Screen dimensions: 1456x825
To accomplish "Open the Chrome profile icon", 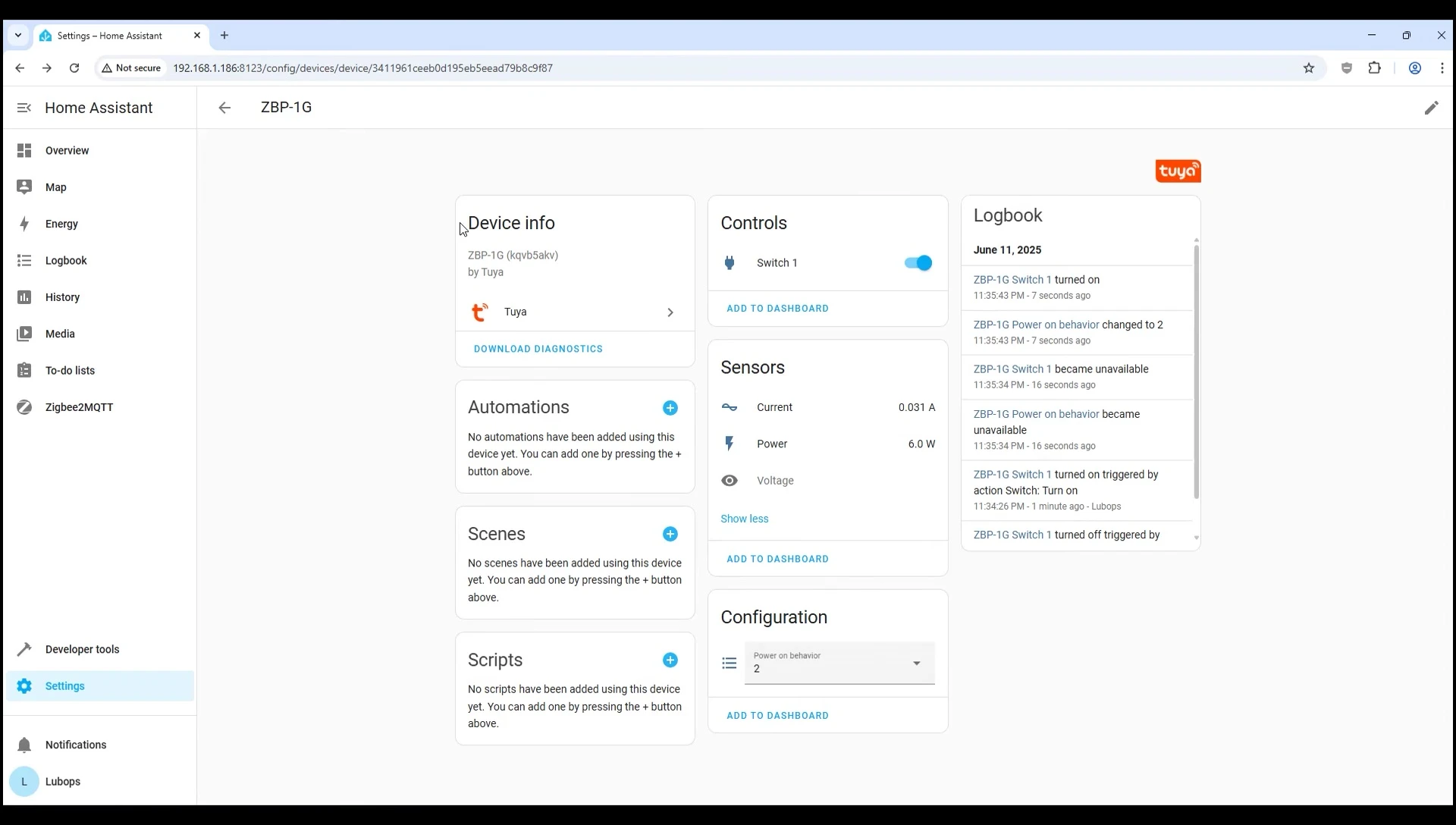I will click(1415, 68).
